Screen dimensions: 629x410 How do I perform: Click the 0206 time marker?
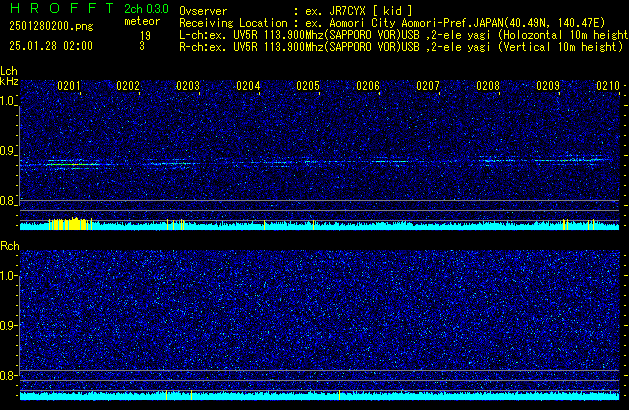[x=368, y=86]
